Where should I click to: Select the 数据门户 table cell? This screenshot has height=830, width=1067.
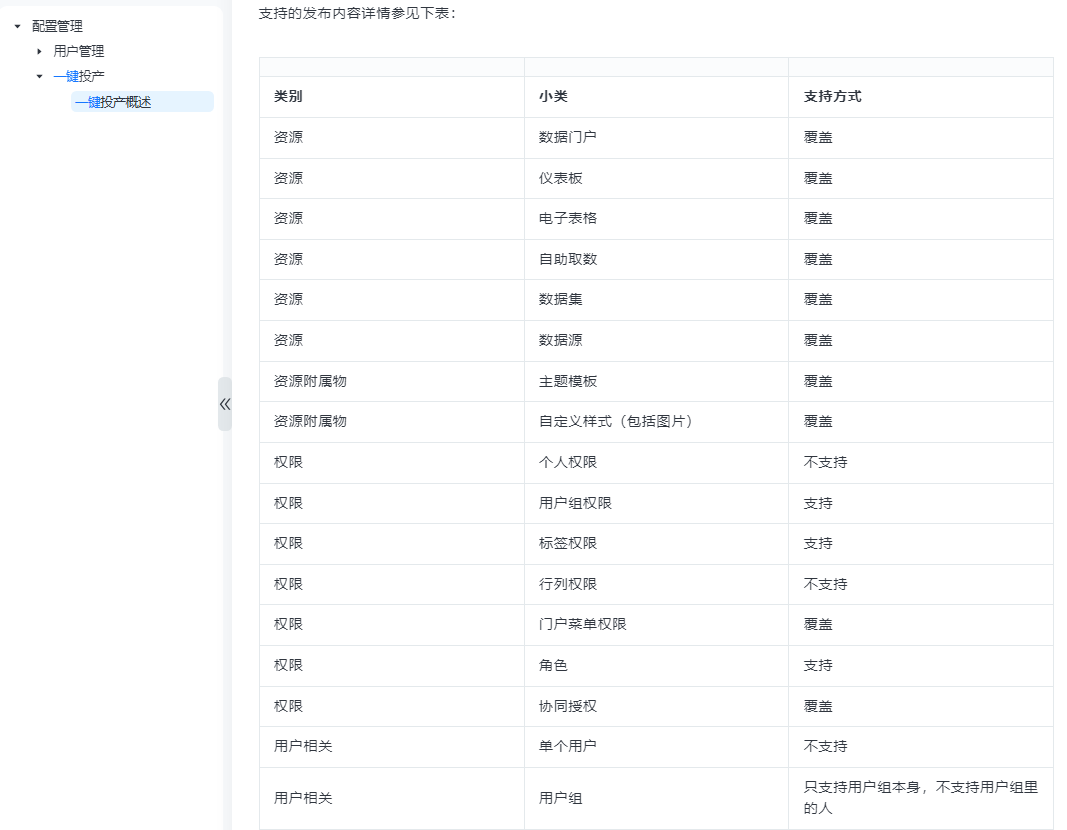[567, 137]
